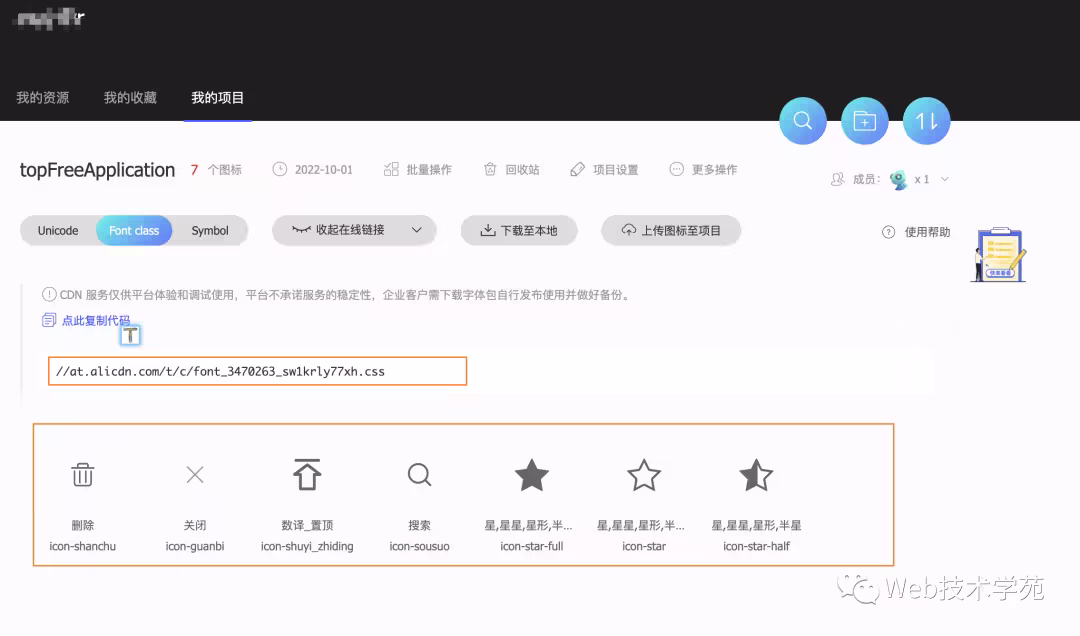Image resolution: width=1080 pixels, height=636 pixels.
Task: Click the blue add-folder new project button
Action: pyautogui.click(x=865, y=121)
